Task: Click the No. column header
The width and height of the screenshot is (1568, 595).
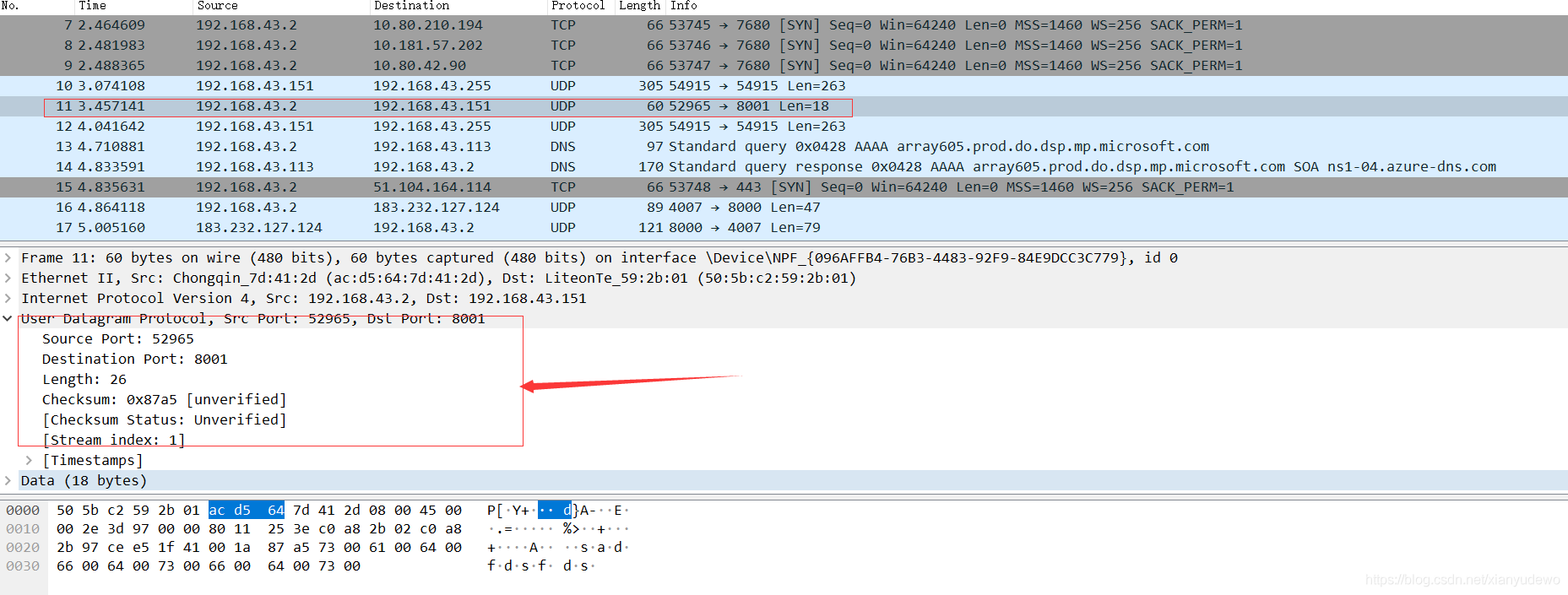Action: pos(10,6)
